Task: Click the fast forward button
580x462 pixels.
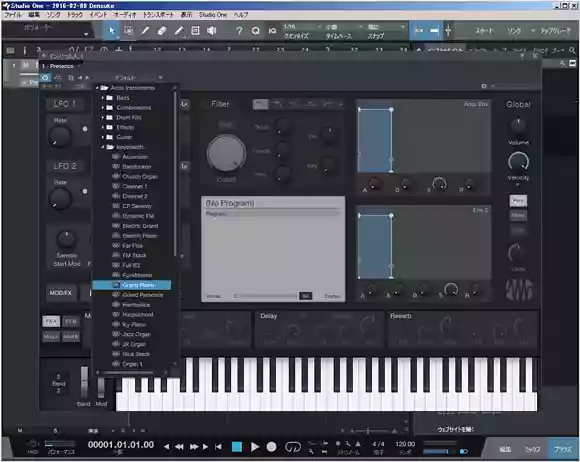Action: (194, 447)
